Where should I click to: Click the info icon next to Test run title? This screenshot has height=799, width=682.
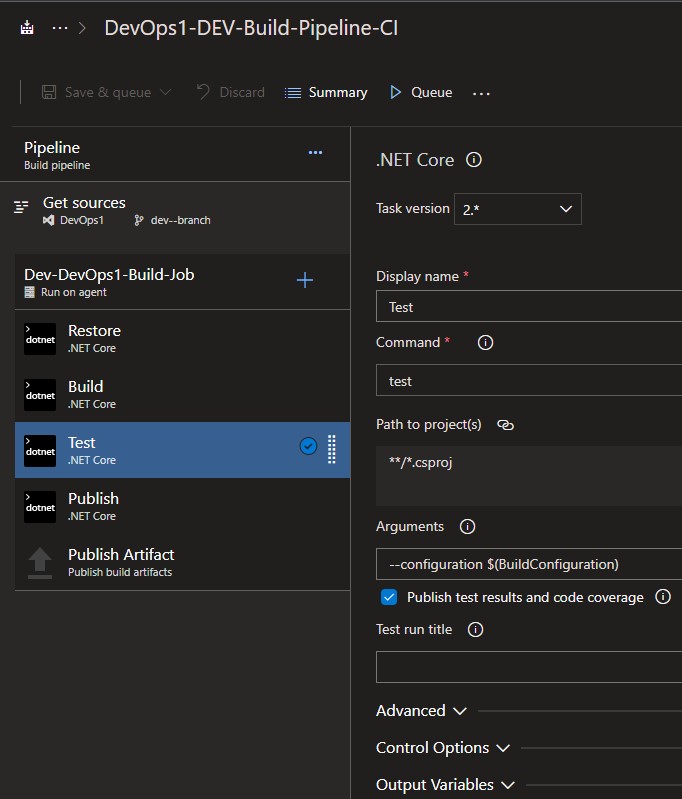(476, 630)
